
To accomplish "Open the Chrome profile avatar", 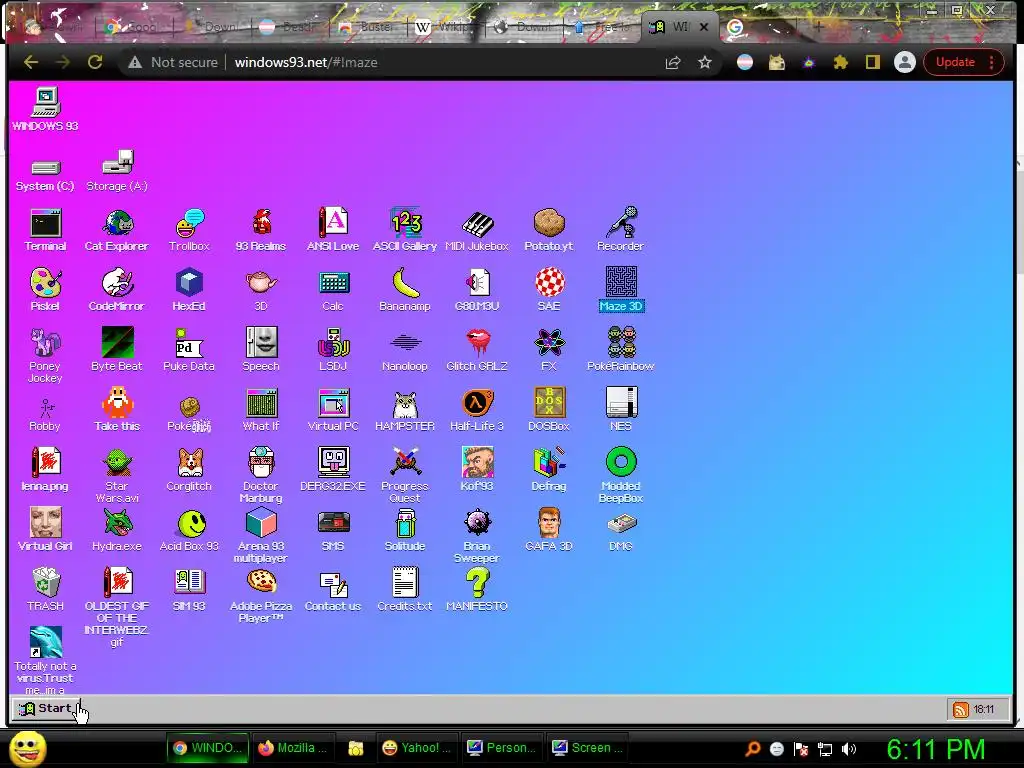I will click(x=904, y=62).
